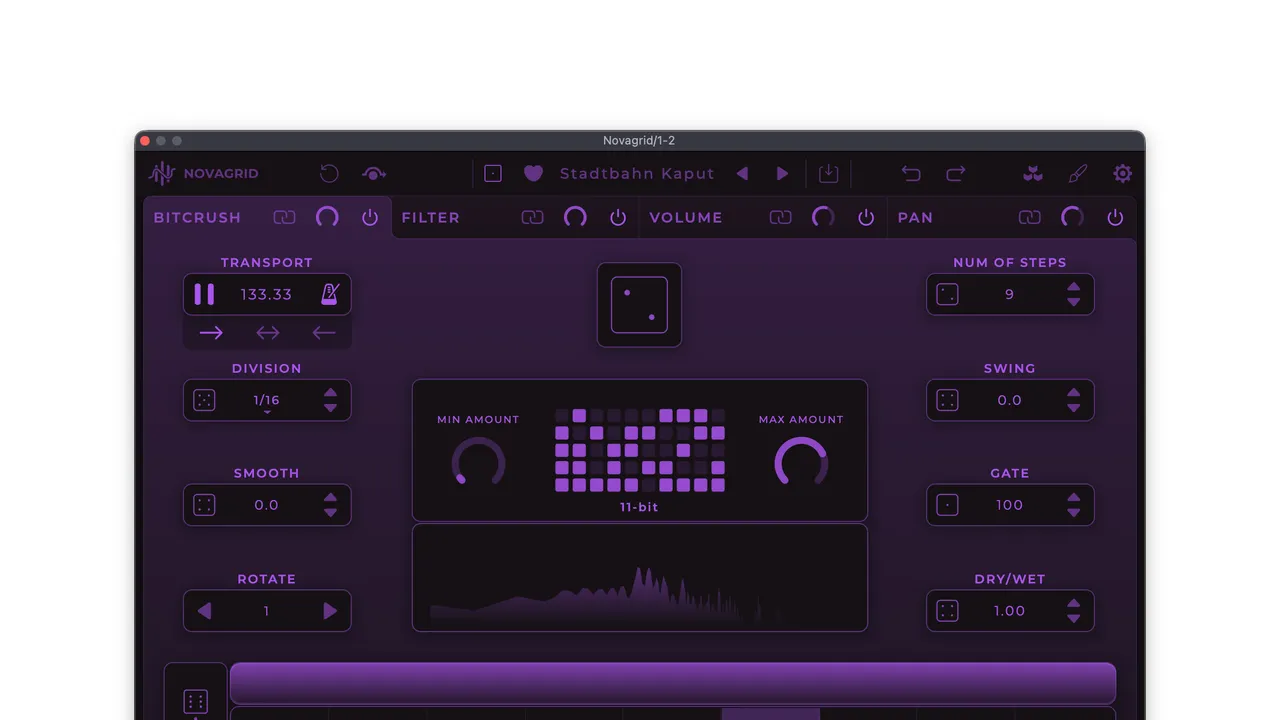
Task: Toggle the PAN link icon
Action: (x=1030, y=217)
